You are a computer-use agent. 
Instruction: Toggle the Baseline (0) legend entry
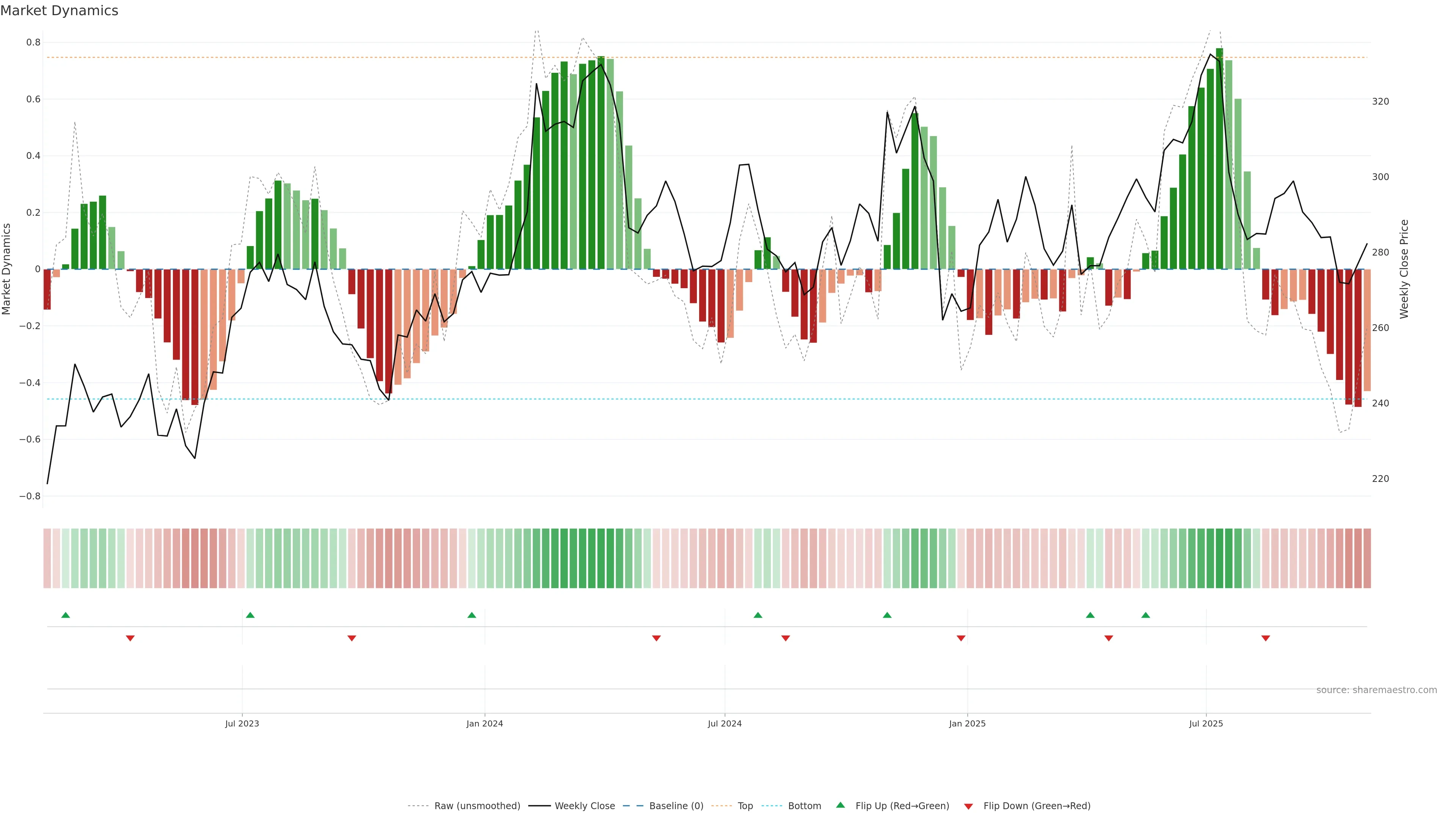pyautogui.click(x=676, y=806)
